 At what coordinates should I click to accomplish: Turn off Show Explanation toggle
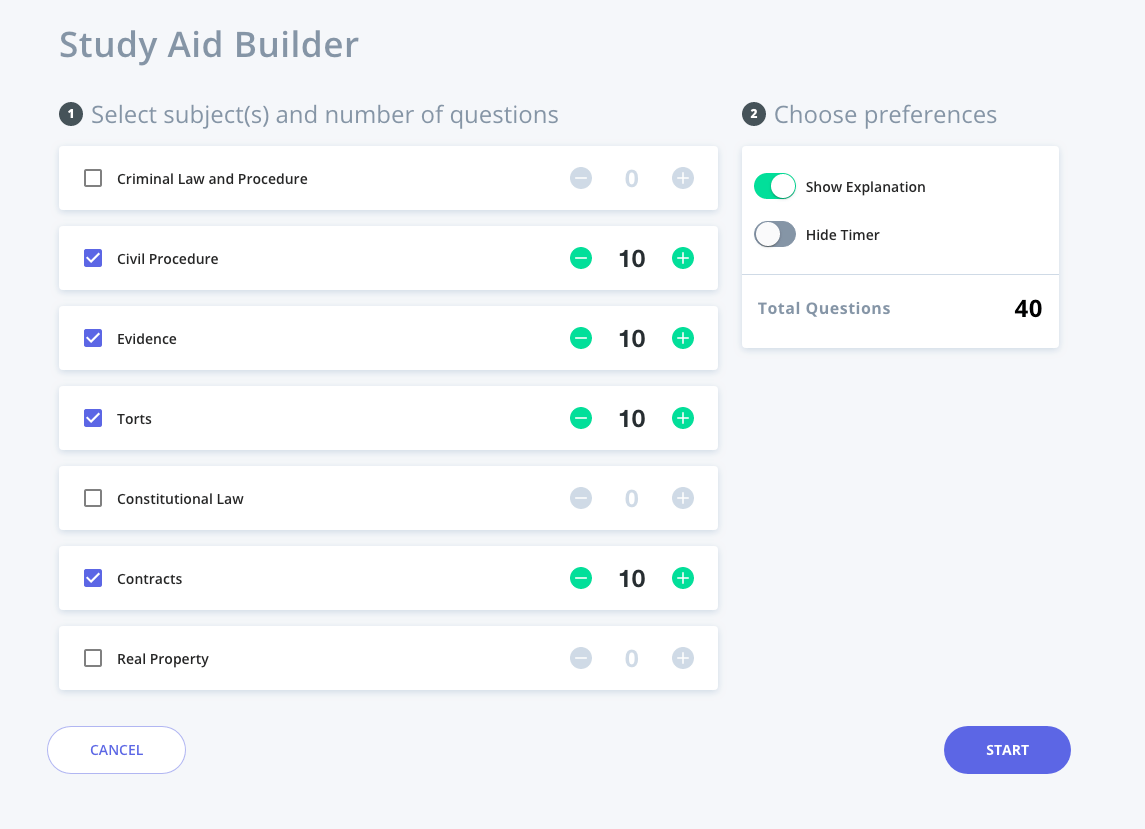click(775, 186)
